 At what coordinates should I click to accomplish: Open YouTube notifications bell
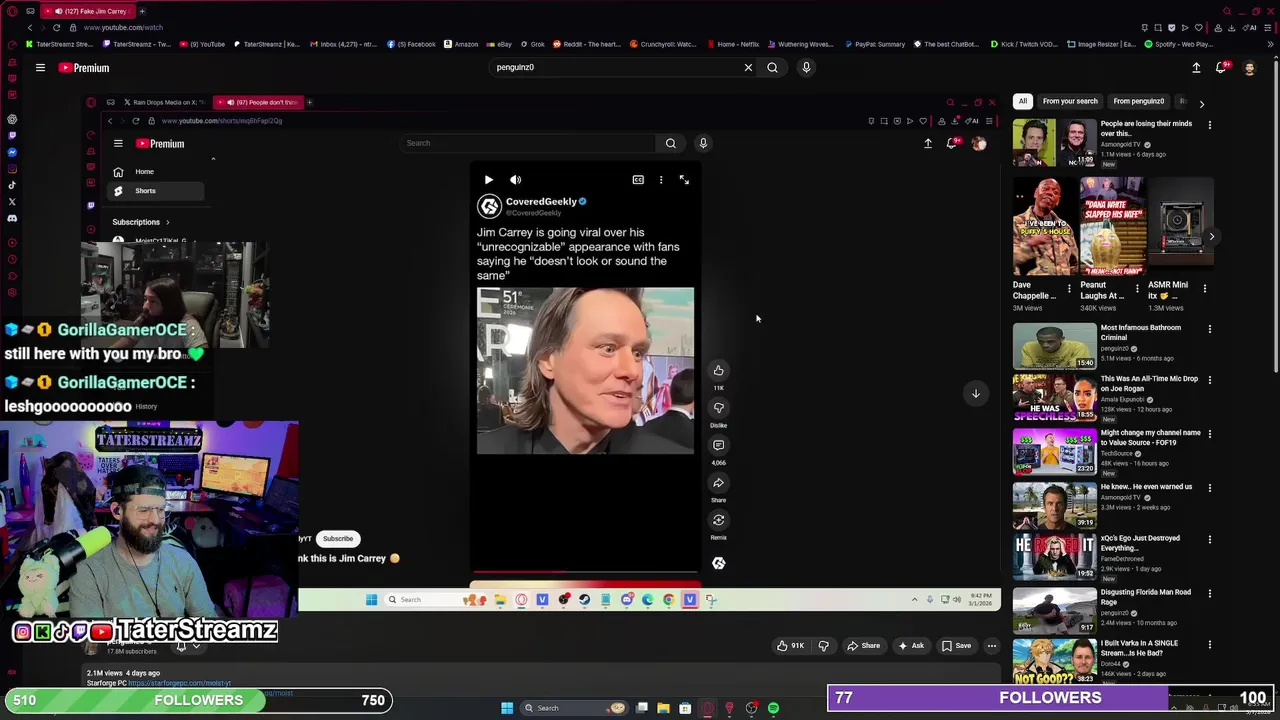click(x=1221, y=68)
